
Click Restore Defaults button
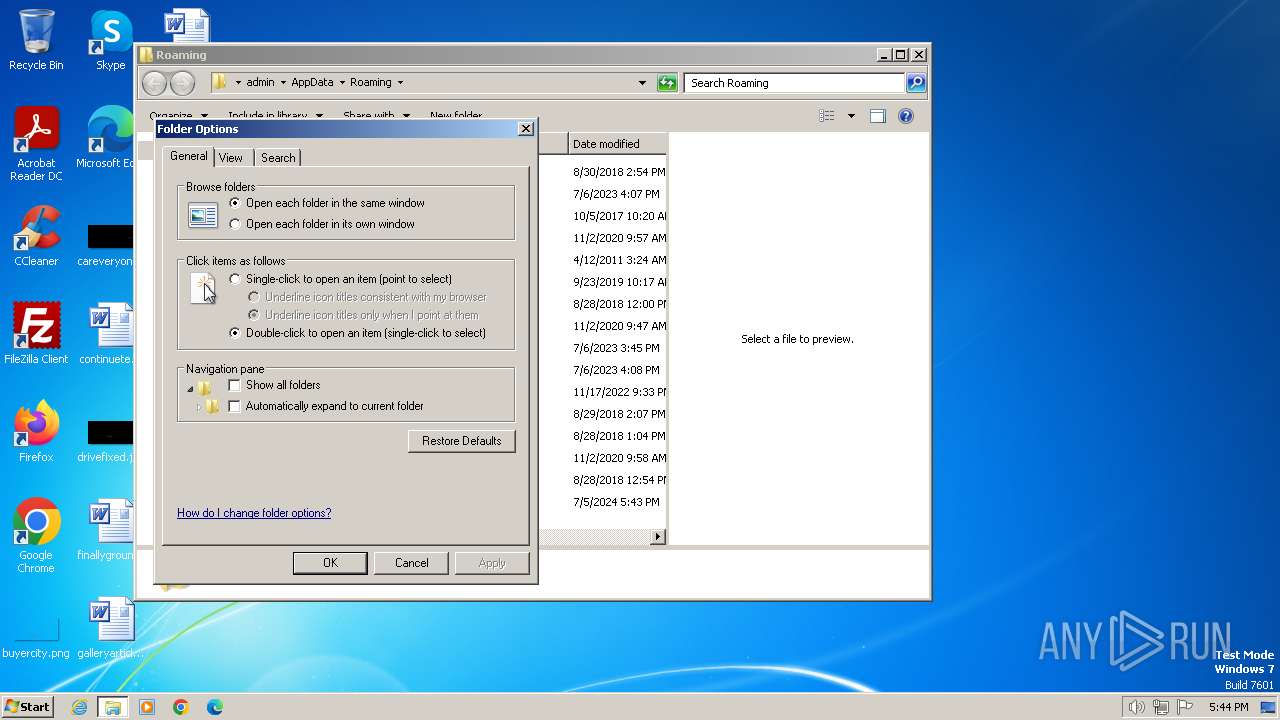pyautogui.click(x=462, y=441)
